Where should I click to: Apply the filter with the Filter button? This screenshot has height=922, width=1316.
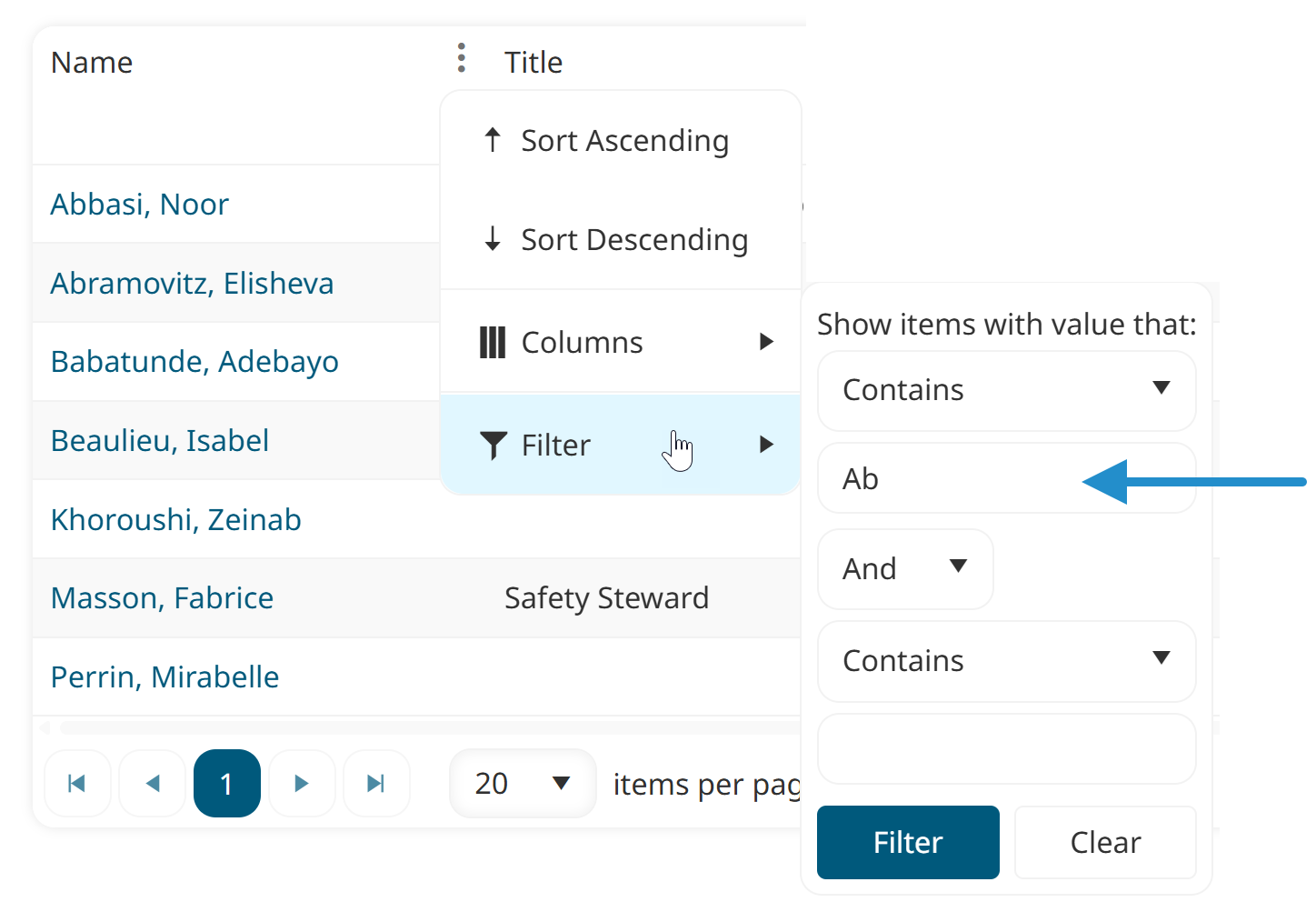coord(908,842)
